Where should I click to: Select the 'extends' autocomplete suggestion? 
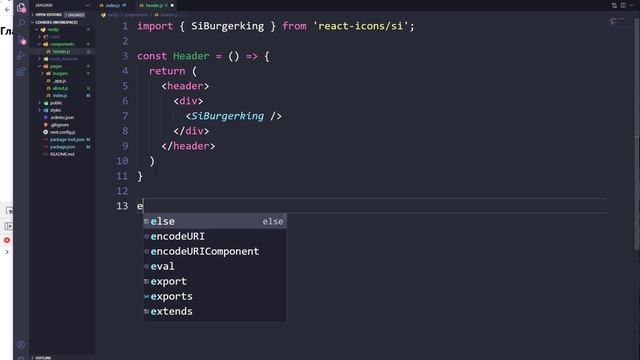click(215, 311)
